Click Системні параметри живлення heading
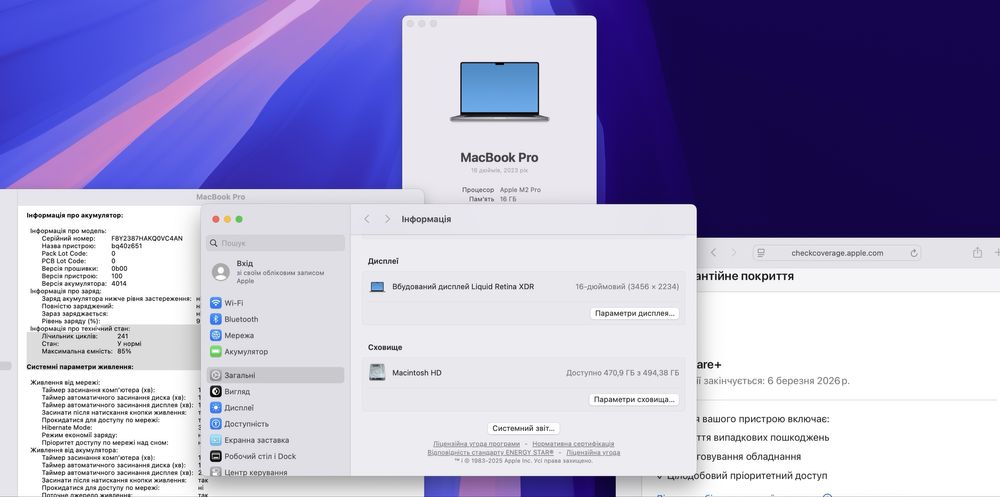 [x=80, y=367]
